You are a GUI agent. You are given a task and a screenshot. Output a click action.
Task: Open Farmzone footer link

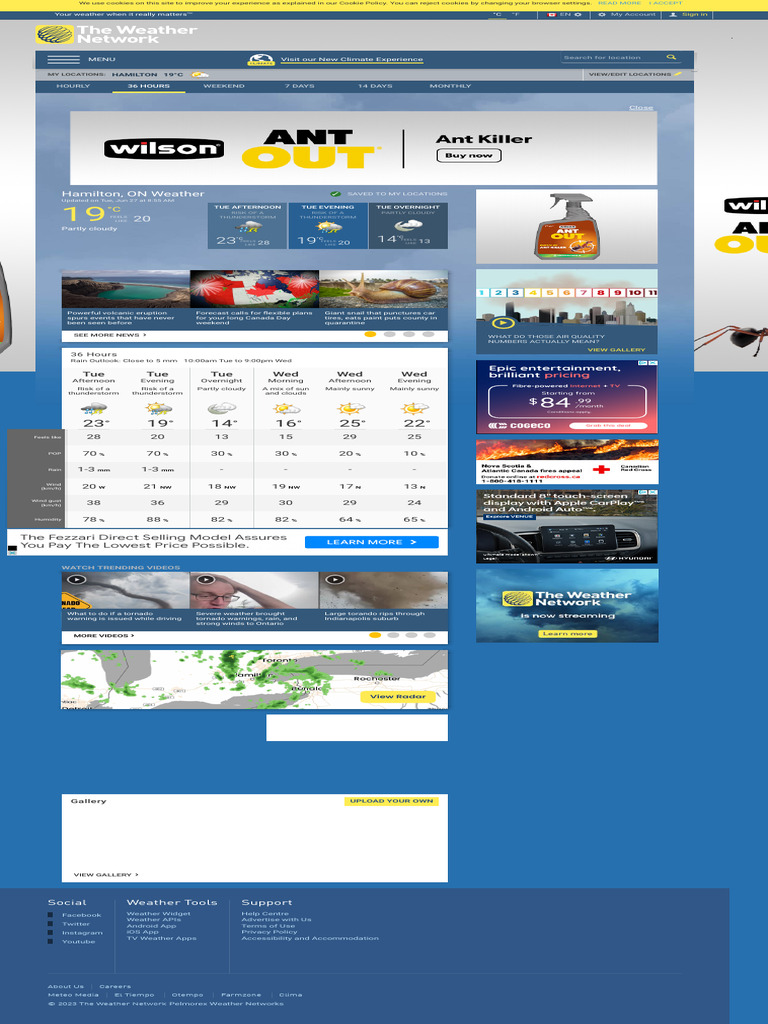(241, 995)
